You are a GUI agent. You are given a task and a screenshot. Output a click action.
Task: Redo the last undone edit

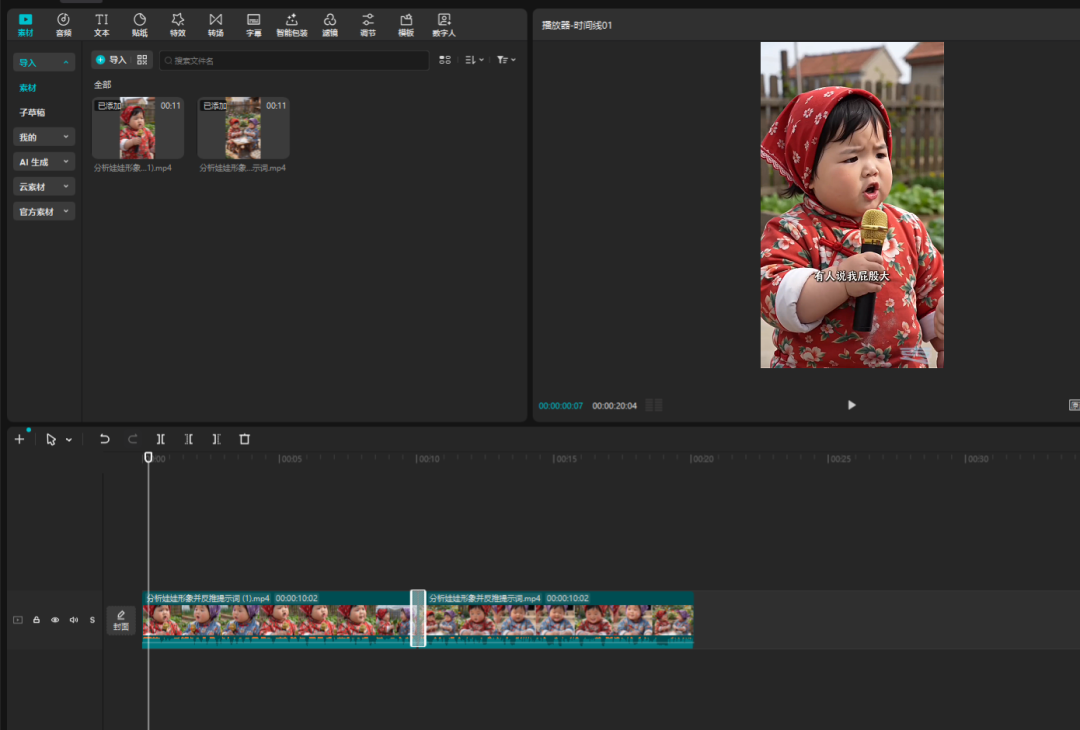[132, 439]
